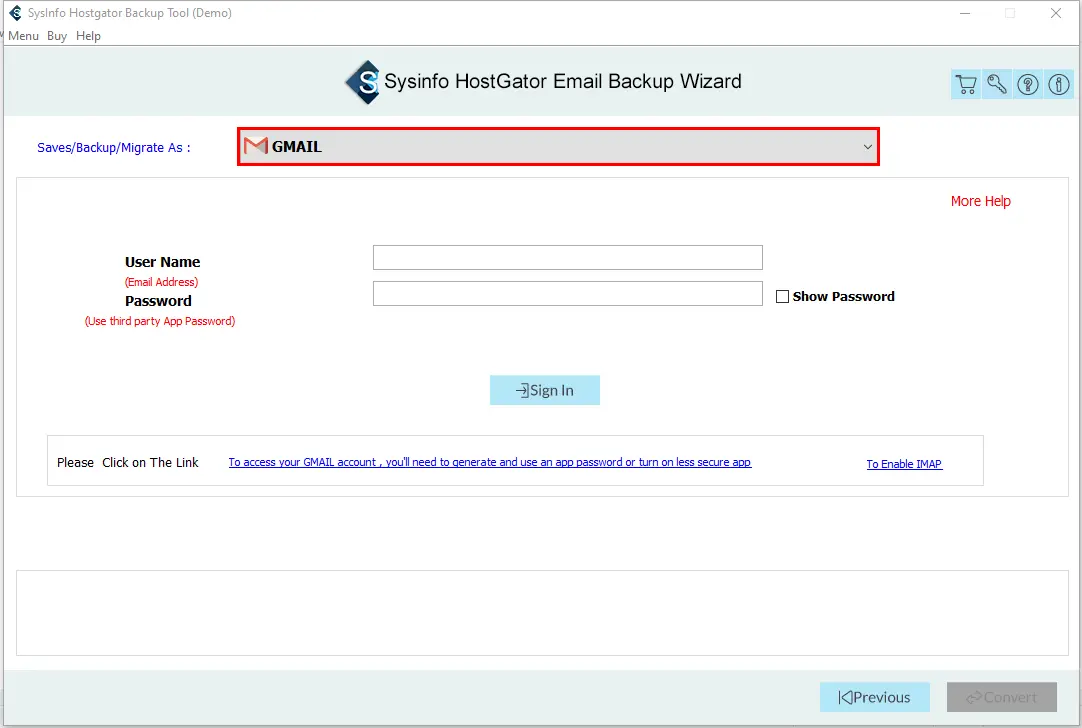Open the GMAIL app password instructions link
Viewport: 1082px width, 728px height.
[489, 462]
